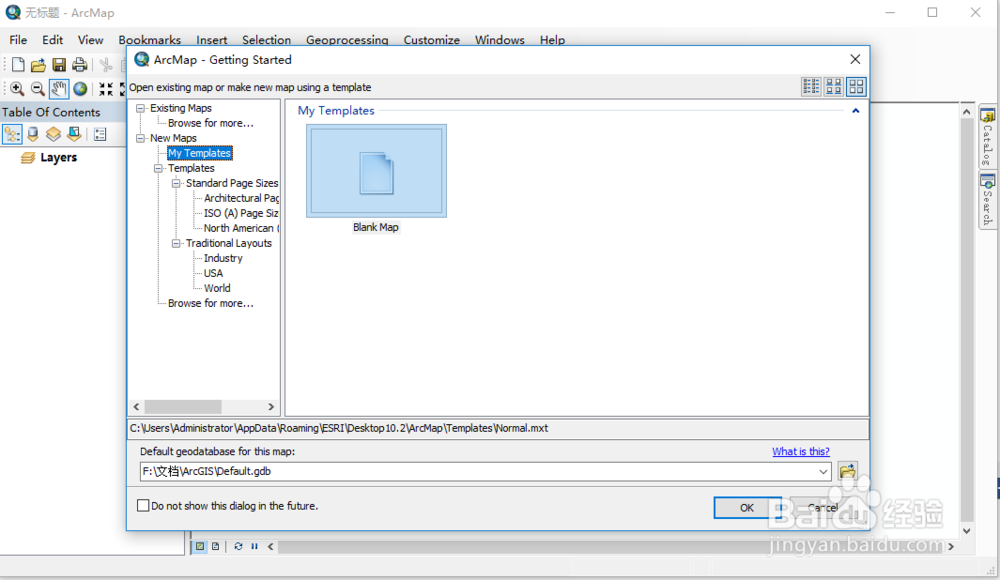Click the OK button
1000x580 pixels.
pyautogui.click(x=747, y=508)
